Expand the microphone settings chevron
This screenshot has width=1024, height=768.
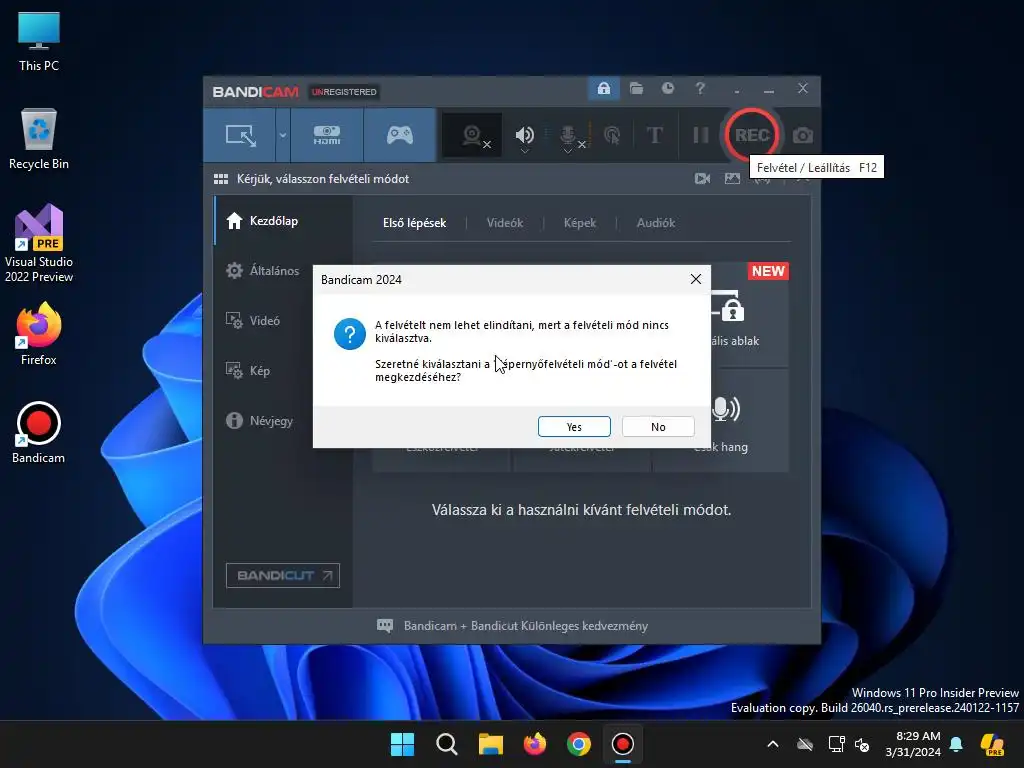568,152
